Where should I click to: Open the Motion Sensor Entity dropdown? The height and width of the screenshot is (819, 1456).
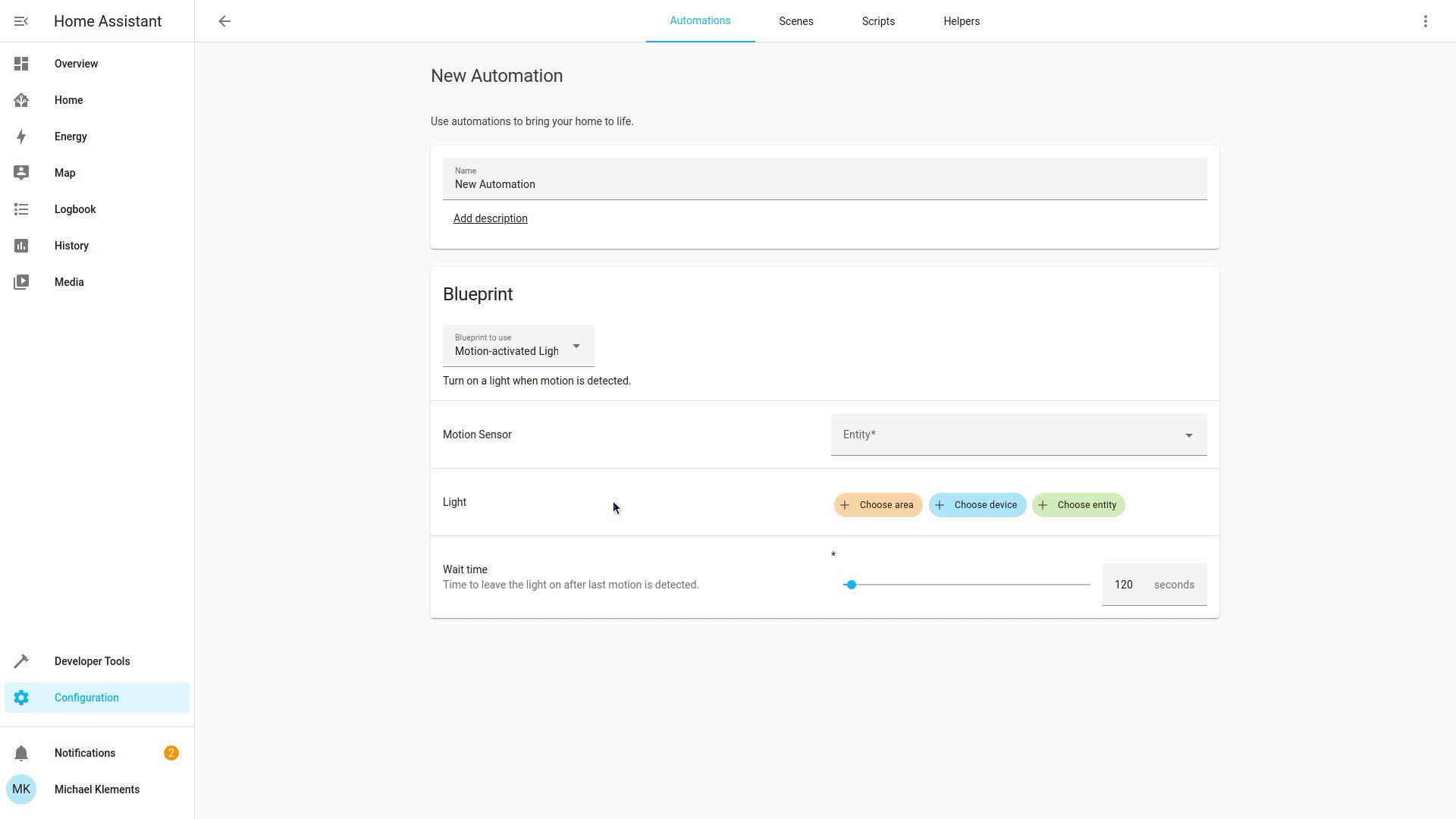[x=1018, y=435]
